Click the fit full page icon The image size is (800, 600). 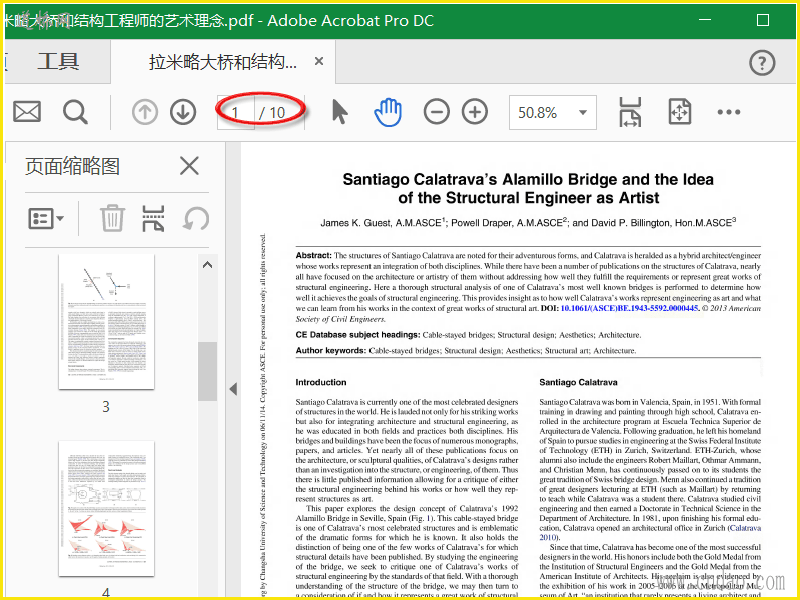coord(680,112)
